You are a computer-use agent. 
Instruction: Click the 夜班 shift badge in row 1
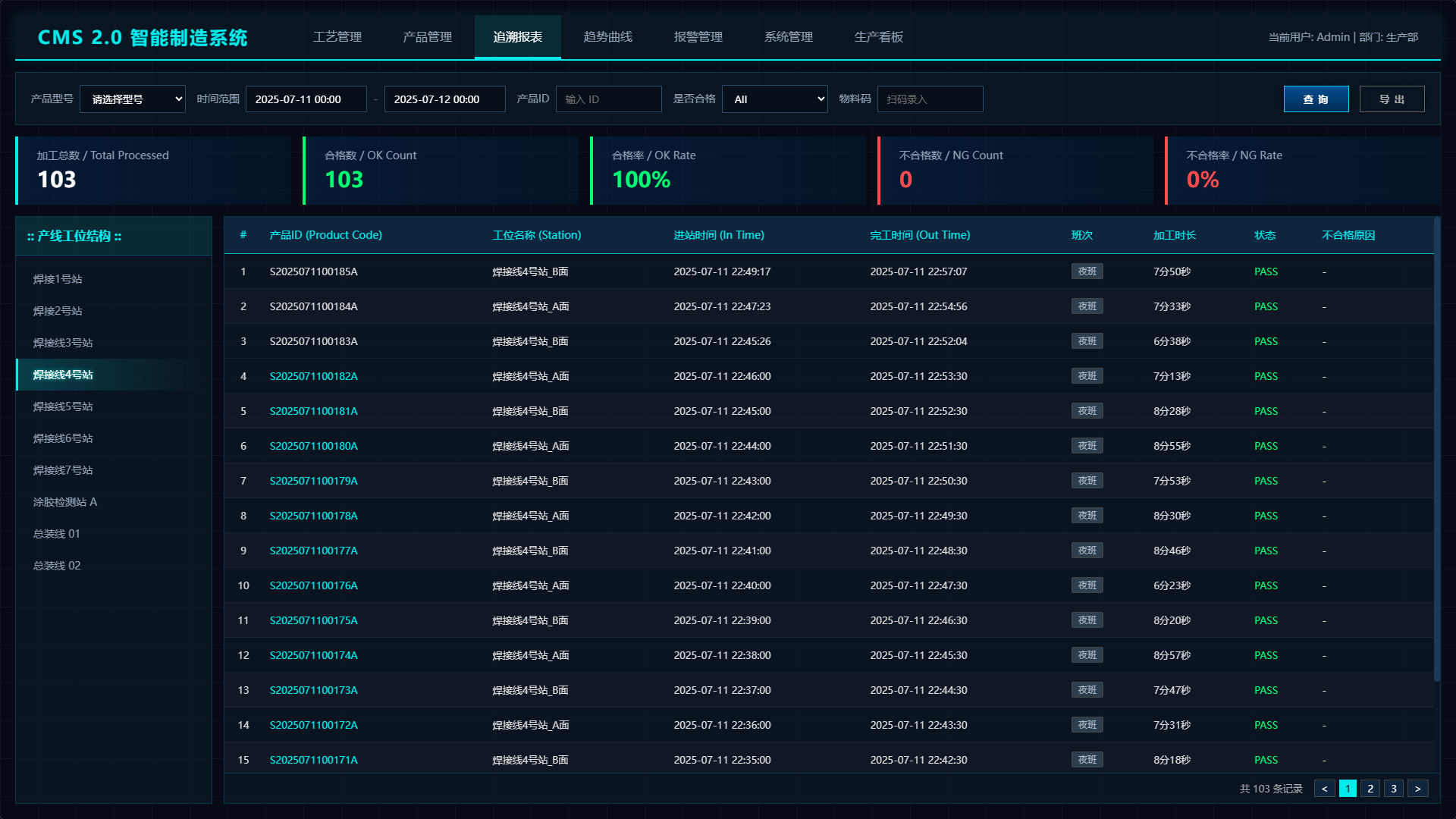pos(1087,271)
